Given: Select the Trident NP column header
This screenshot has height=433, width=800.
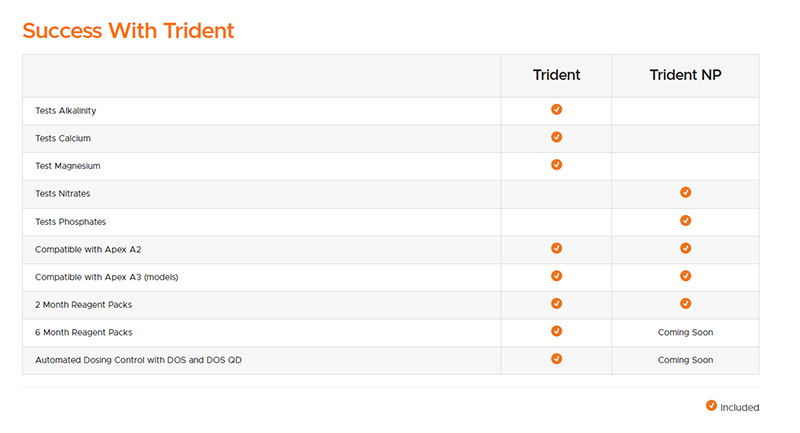Looking at the screenshot, I should pos(685,75).
